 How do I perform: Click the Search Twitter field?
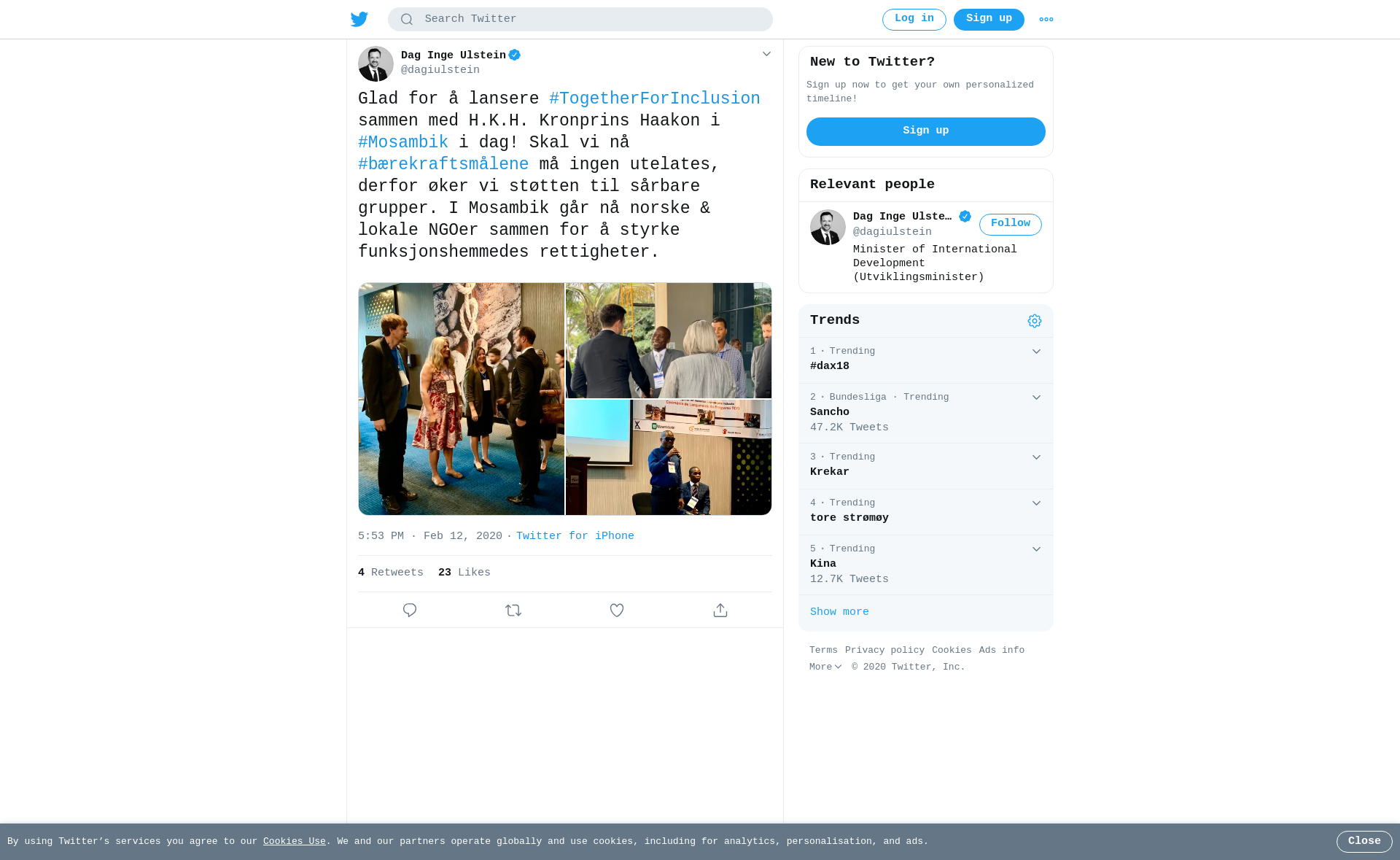[x=580, y=20]
